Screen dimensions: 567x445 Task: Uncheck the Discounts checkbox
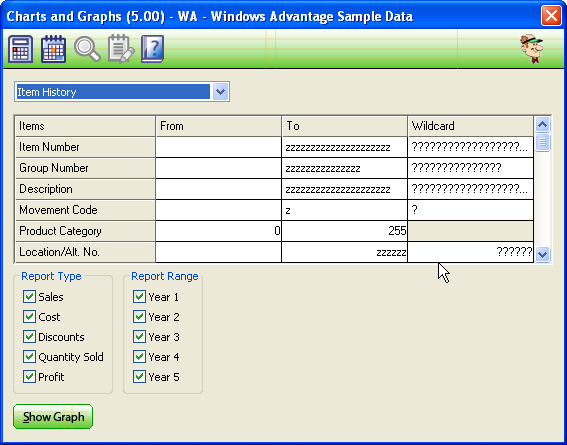click(29, 337)
